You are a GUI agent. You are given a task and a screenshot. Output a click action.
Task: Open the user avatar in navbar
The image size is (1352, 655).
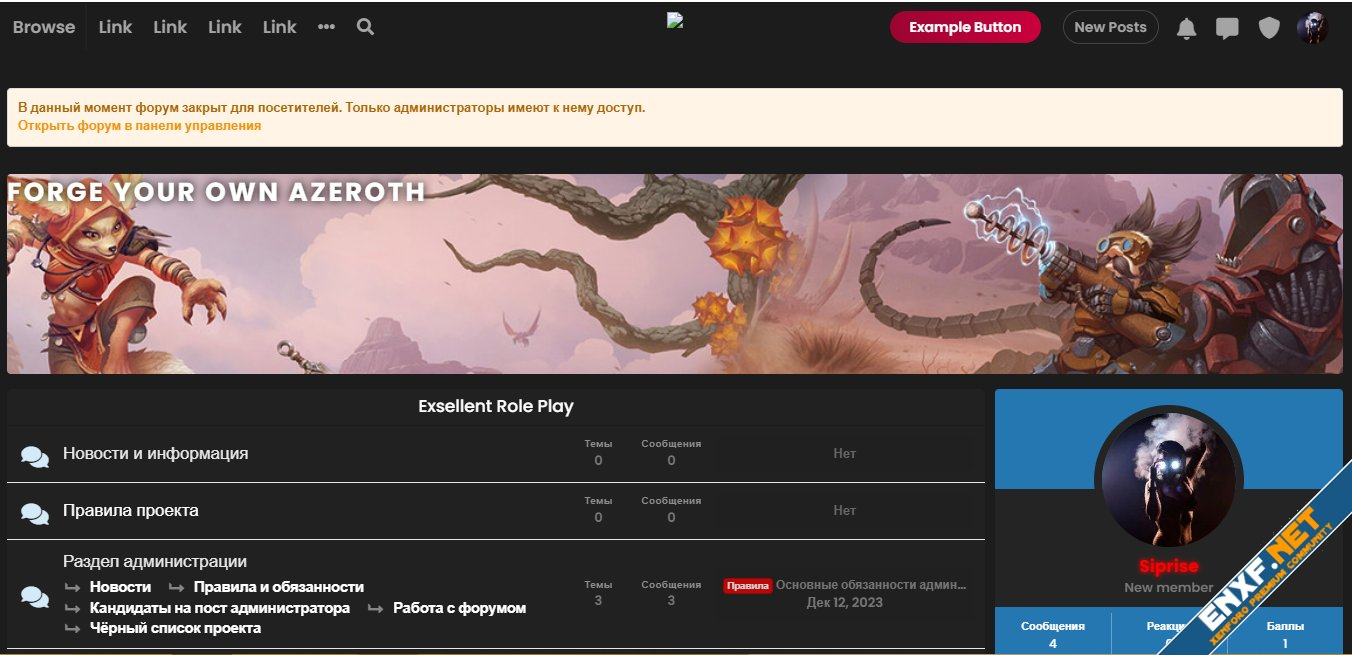[1312, 28]
